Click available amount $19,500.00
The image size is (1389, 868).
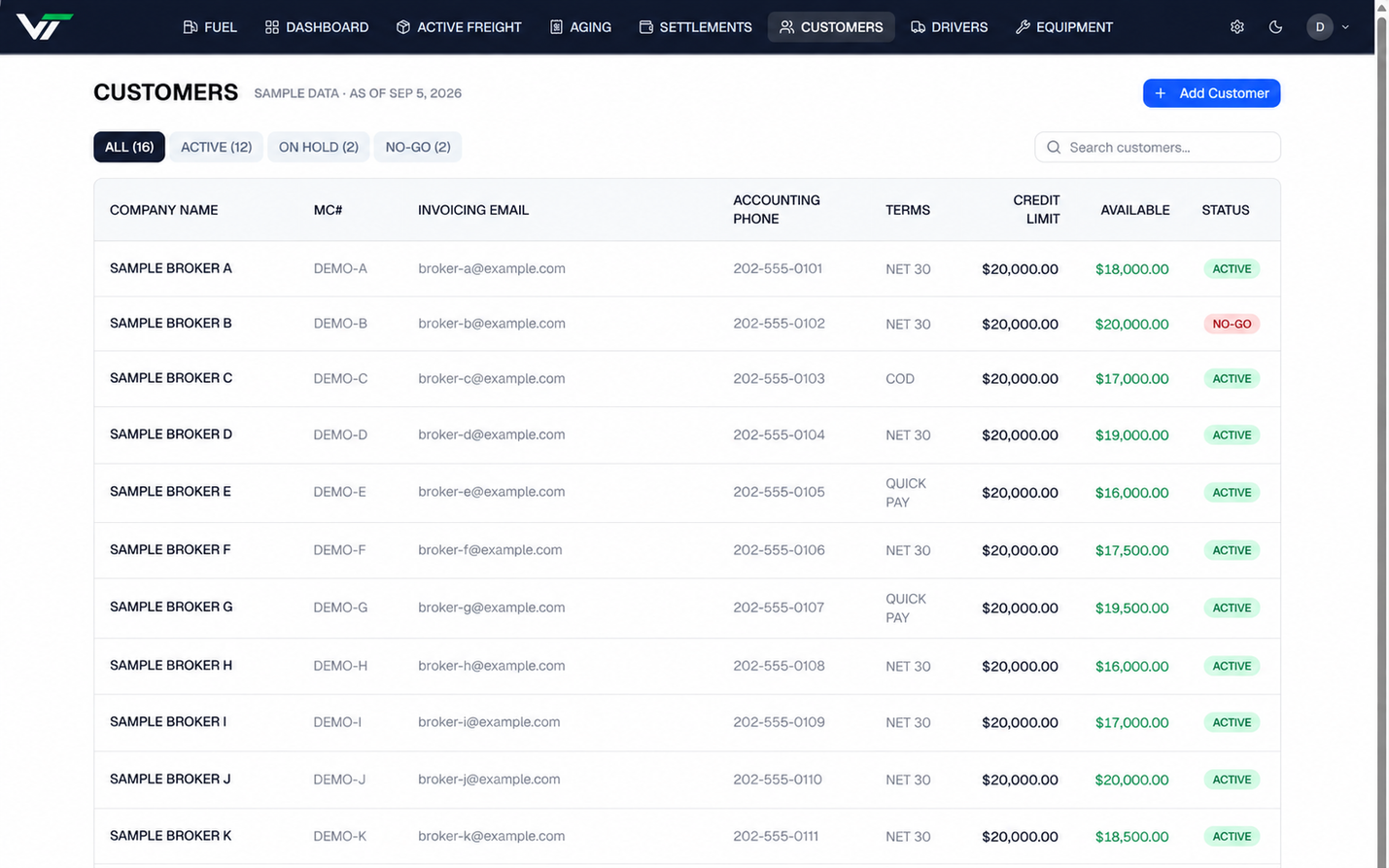point(1131,608)
